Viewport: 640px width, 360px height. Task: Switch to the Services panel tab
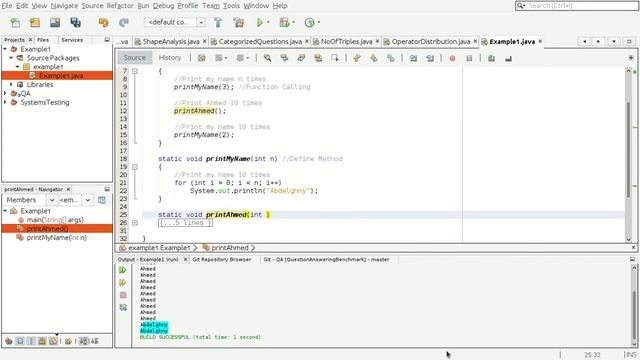click(72, 40)
